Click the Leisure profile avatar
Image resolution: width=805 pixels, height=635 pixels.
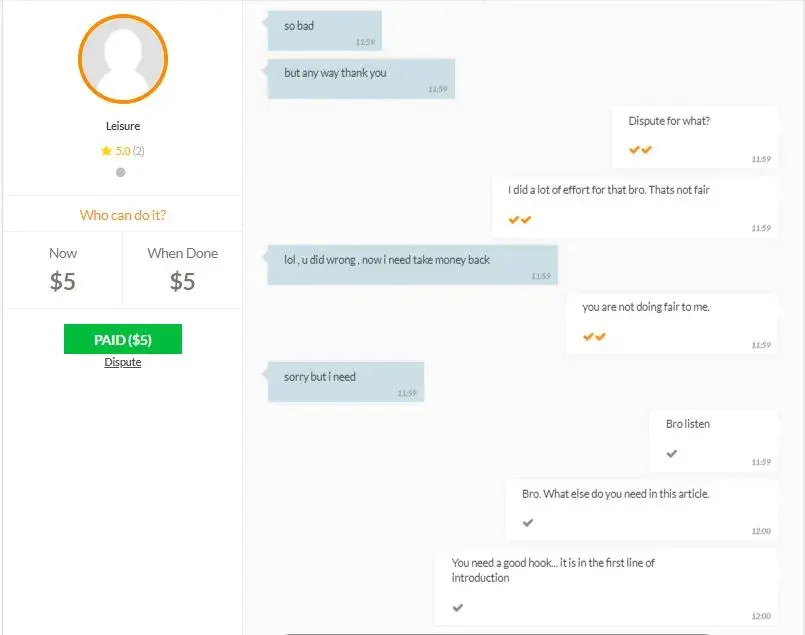(x=122, y=59)
